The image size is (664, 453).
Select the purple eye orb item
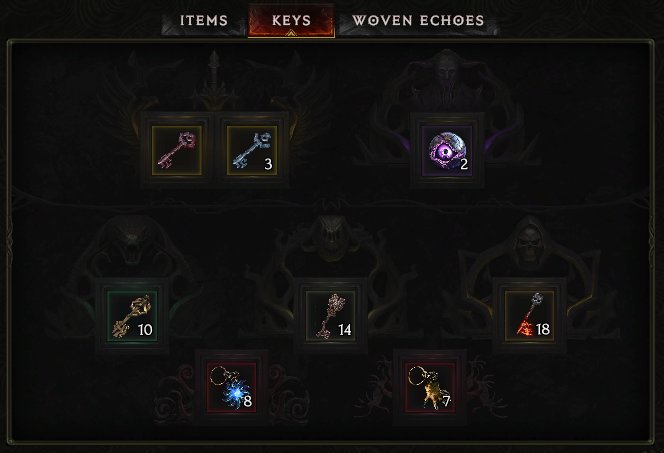point(447,150)
